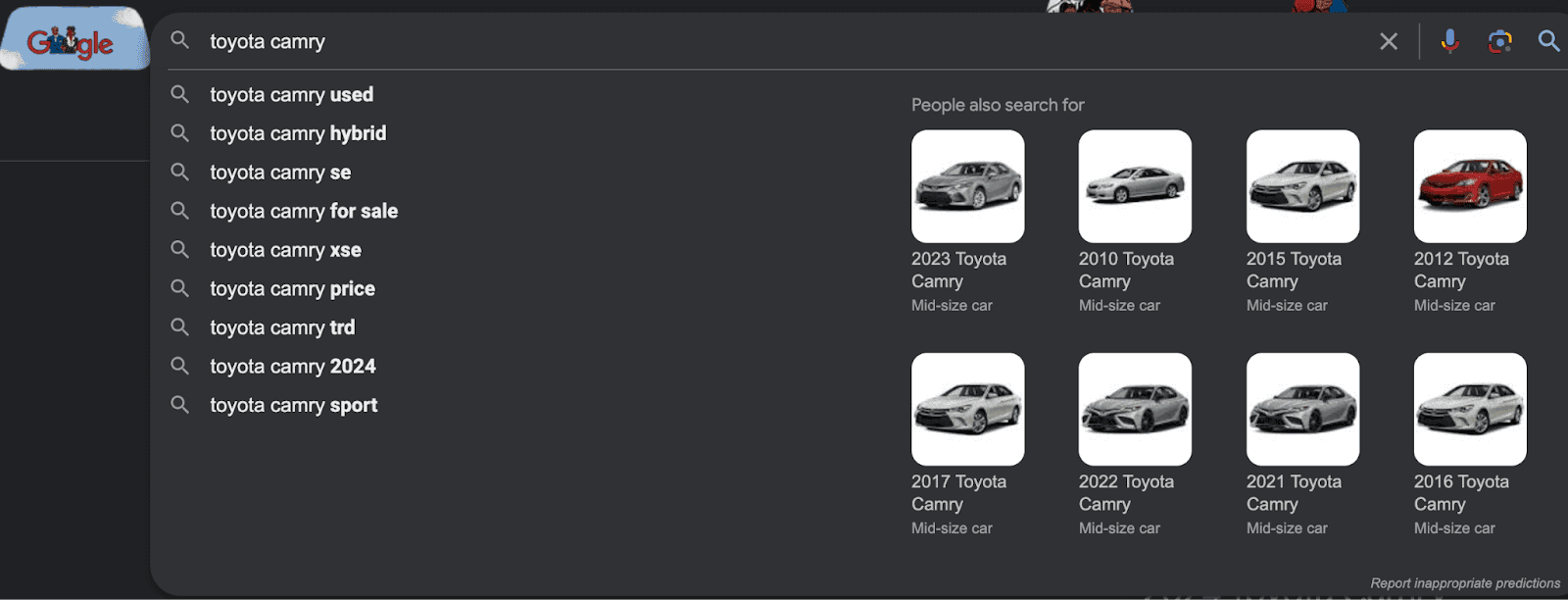Click the 2015 Toyota Camry title

pyautogui.click(x=1294, y=271)
